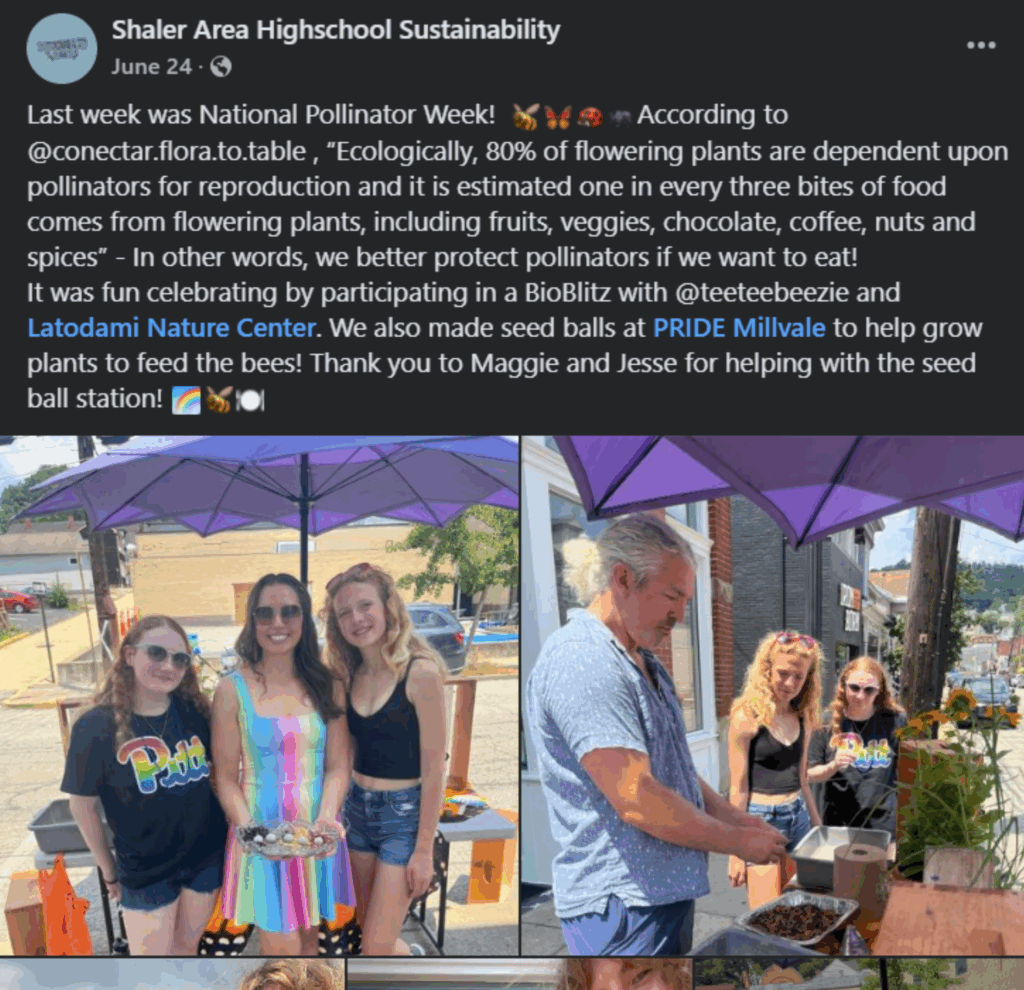Click the bee emoji after Pollinator Week

(526, 116)
